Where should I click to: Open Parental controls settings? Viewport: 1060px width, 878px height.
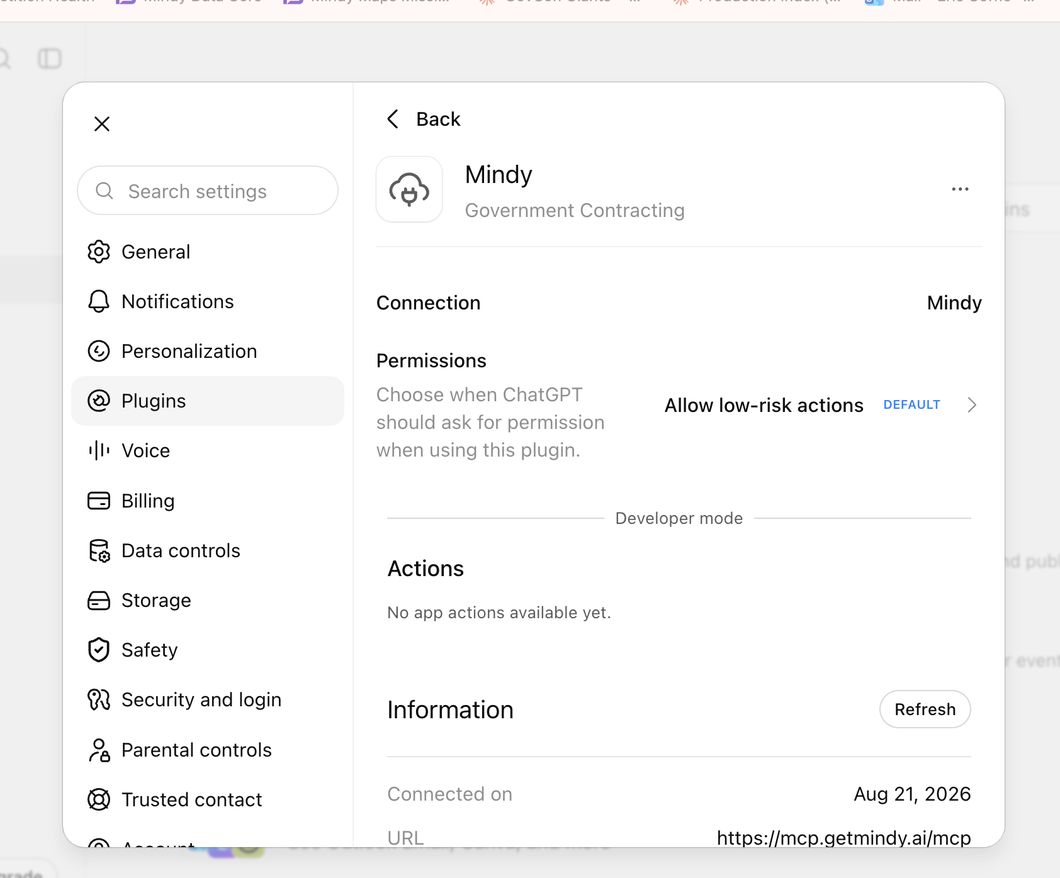[208, 750]
